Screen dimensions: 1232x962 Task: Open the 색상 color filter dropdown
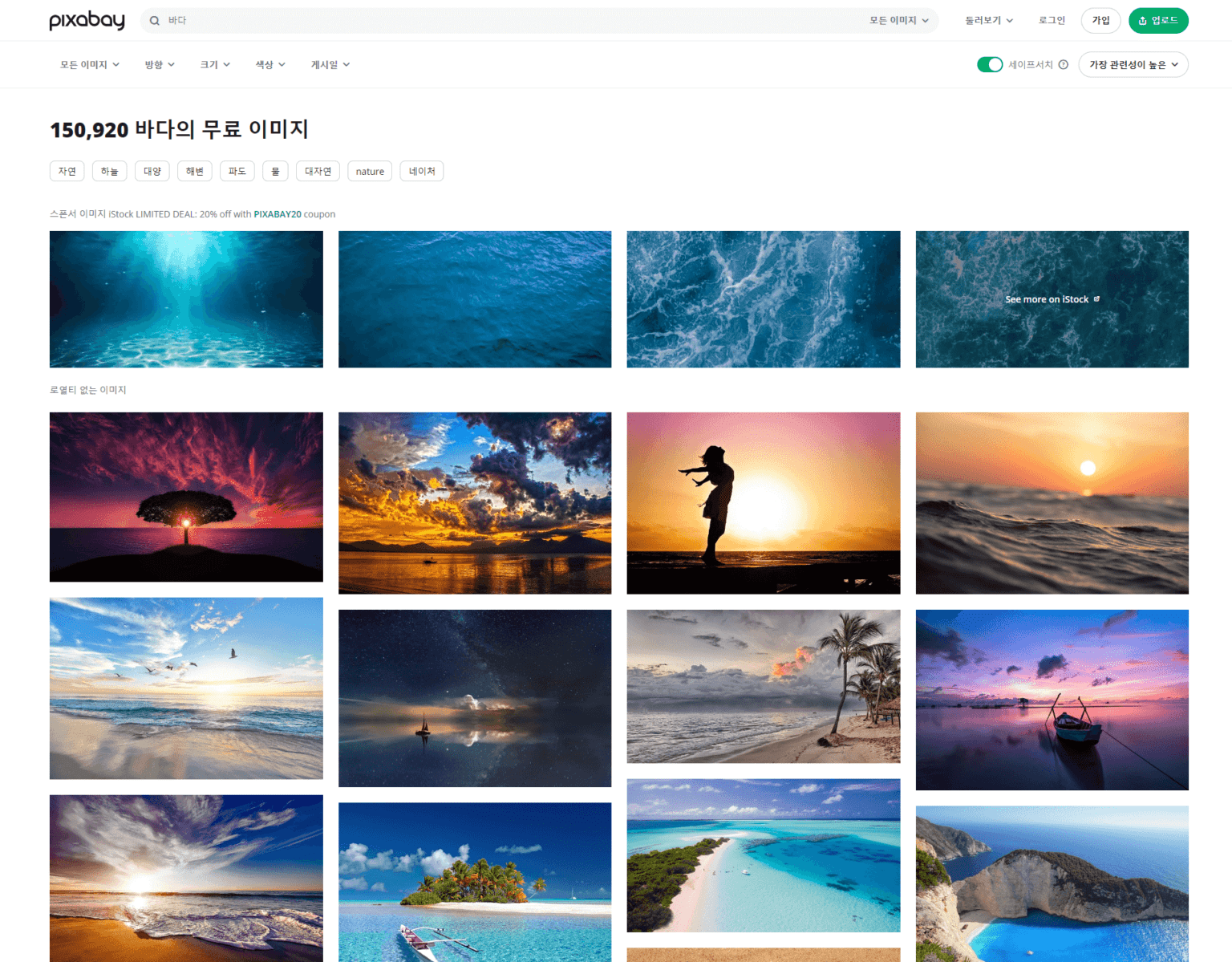click(x=270, y=65)
